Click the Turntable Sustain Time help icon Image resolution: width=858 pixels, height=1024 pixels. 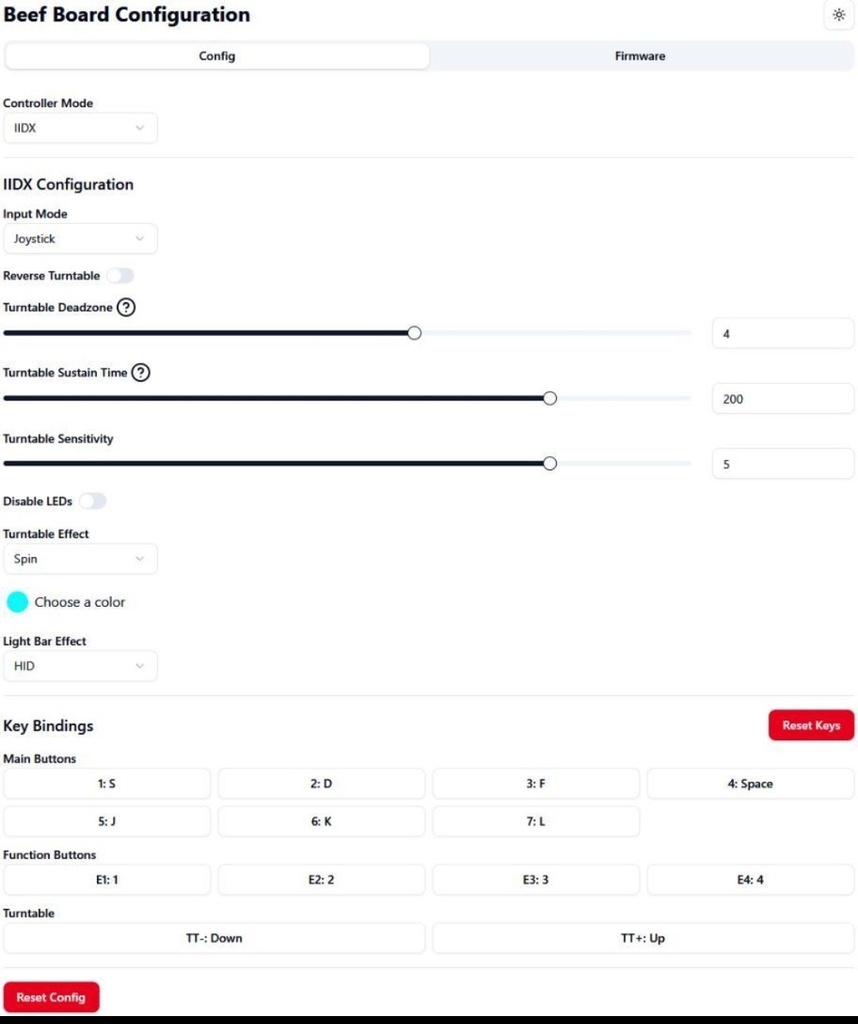tap(141, 373)
